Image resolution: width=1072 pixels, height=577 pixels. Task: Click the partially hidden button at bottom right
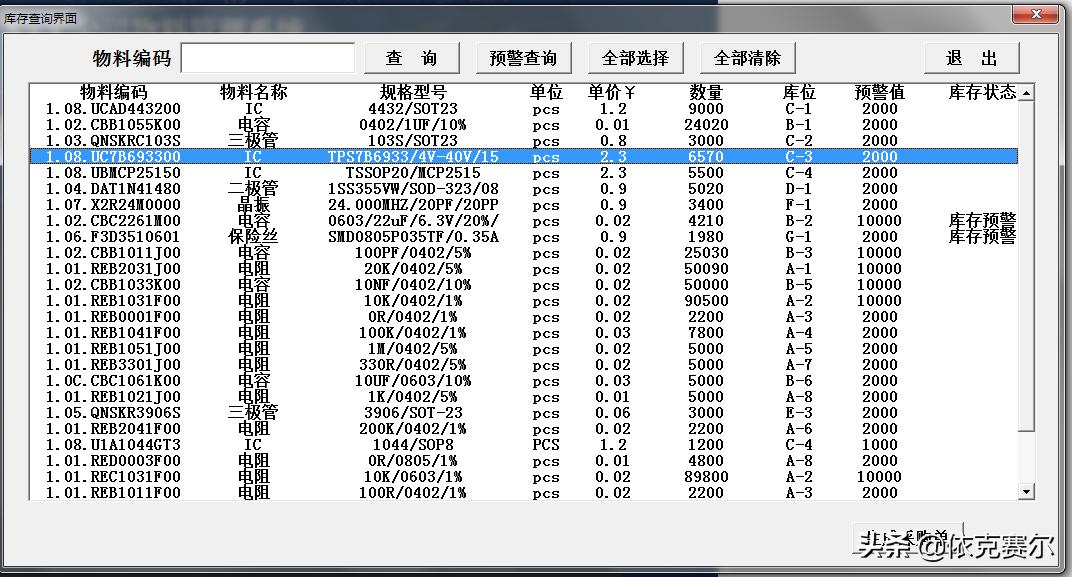[910, 536]
